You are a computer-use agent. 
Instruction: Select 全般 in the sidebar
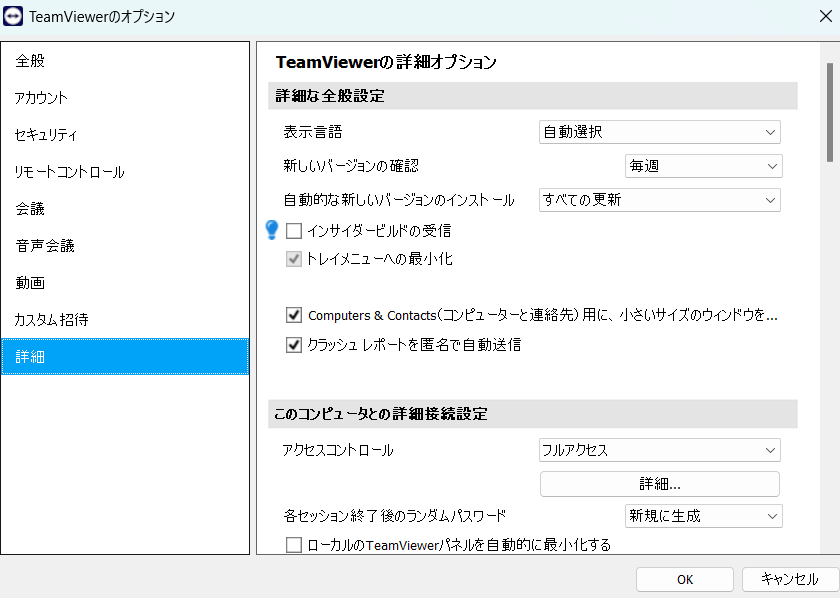click(x=125, y=61)
